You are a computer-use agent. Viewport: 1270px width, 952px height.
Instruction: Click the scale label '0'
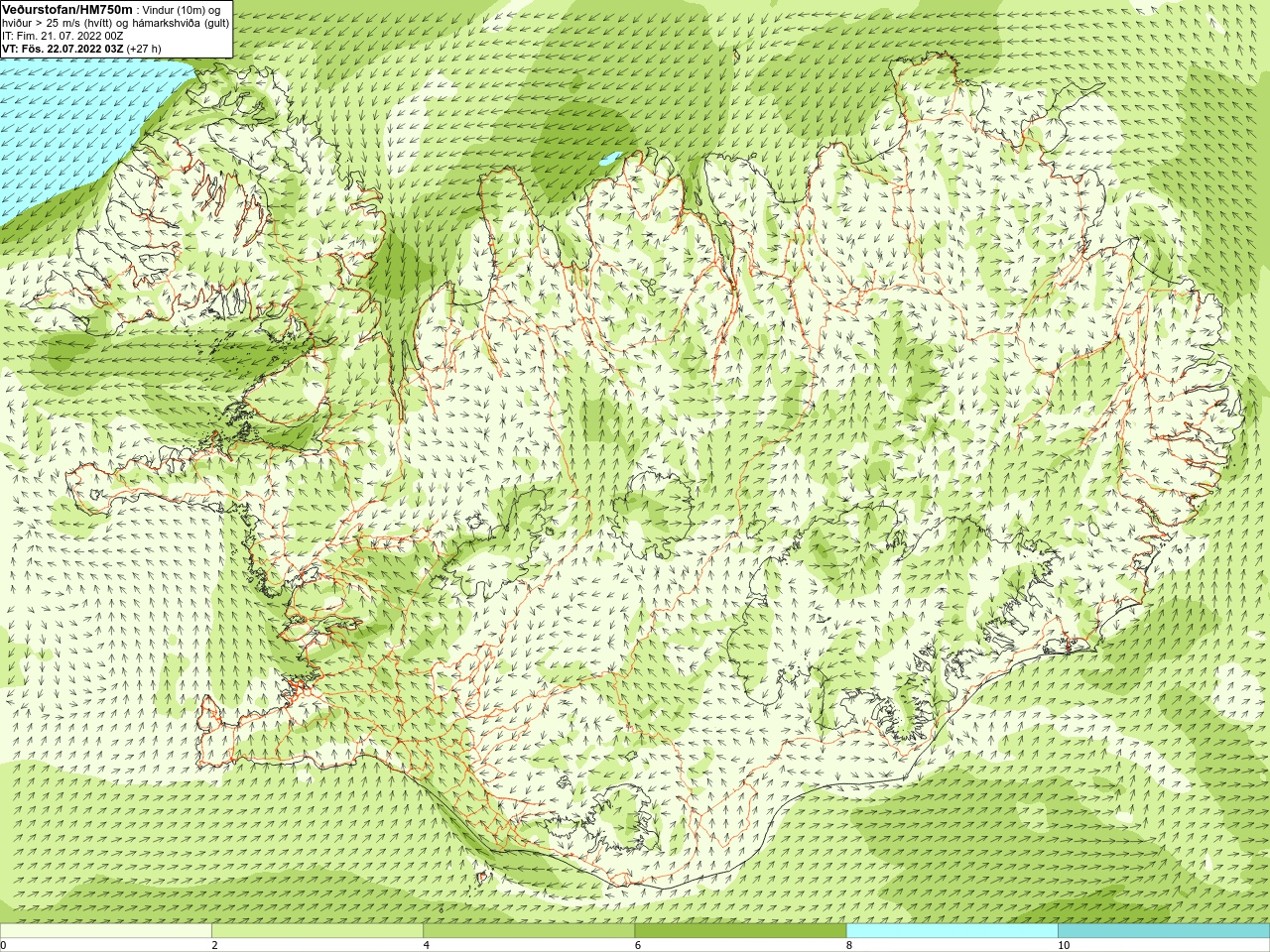point(4,946)
